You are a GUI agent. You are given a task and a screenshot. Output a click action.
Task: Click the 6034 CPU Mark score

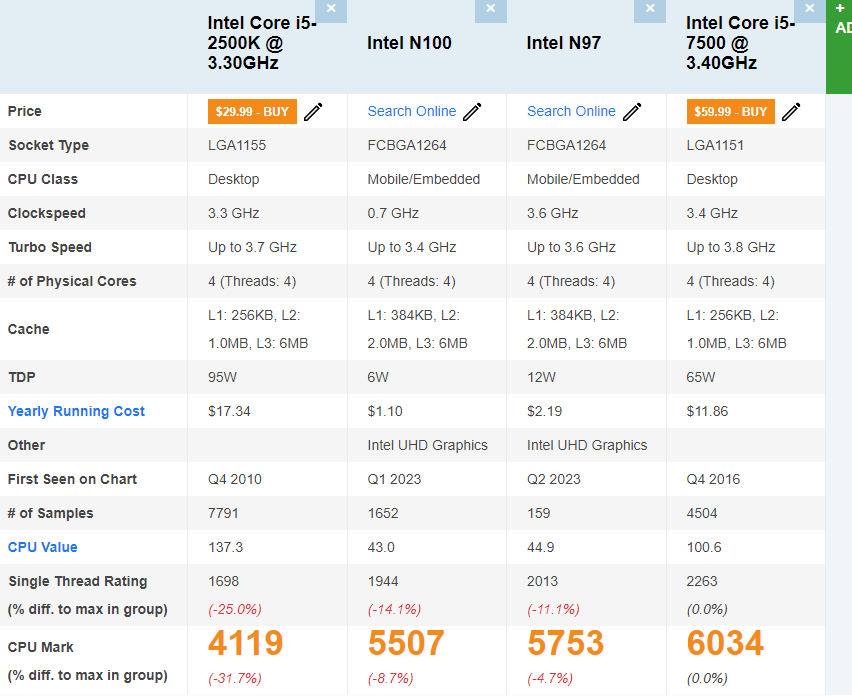point(725,644)
